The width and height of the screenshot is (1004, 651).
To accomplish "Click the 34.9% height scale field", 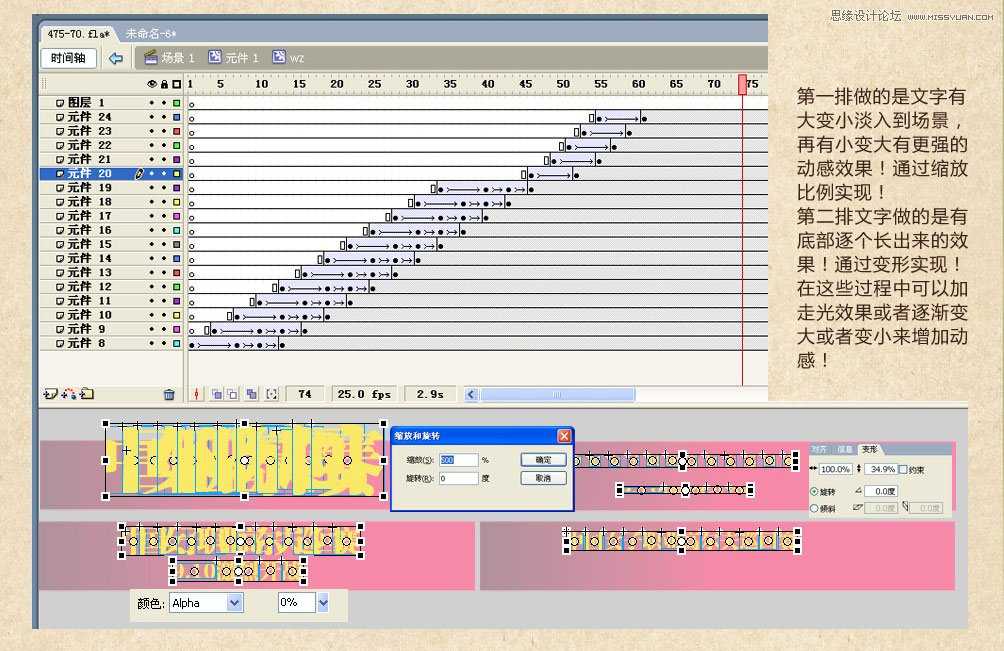I will [881, 469].
